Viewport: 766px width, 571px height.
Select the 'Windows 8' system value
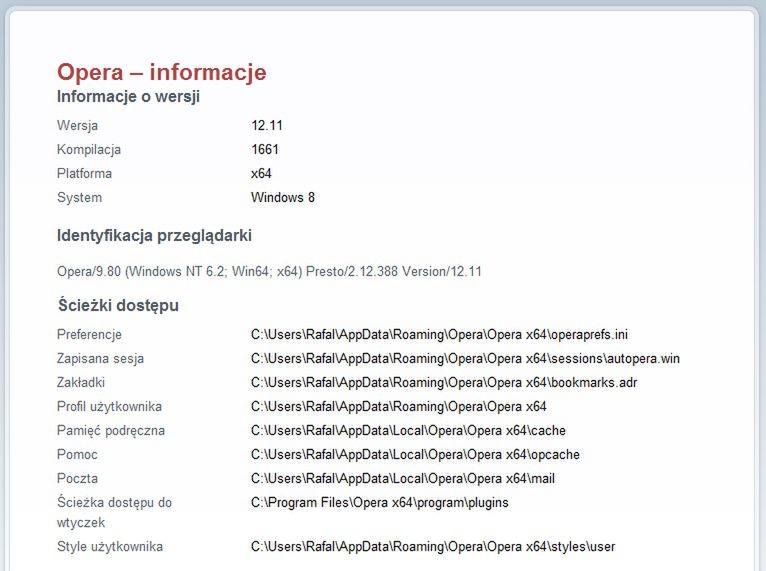coord(283,197)
